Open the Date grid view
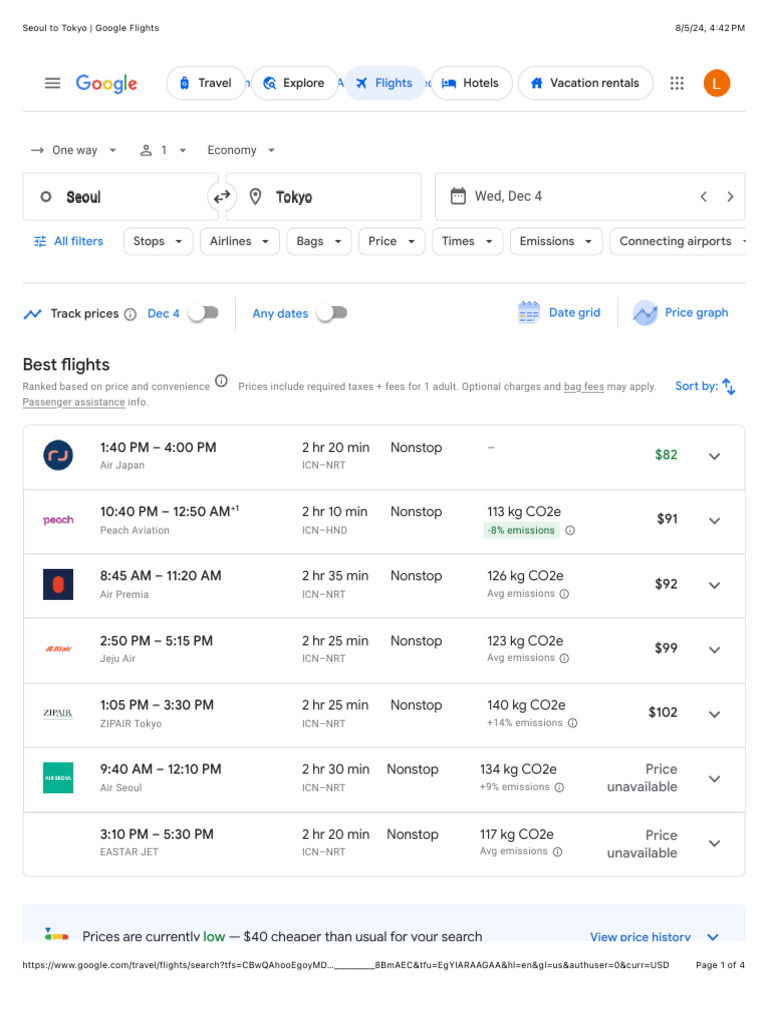This screenshot has width=768, height=1024. coord(559,313)
